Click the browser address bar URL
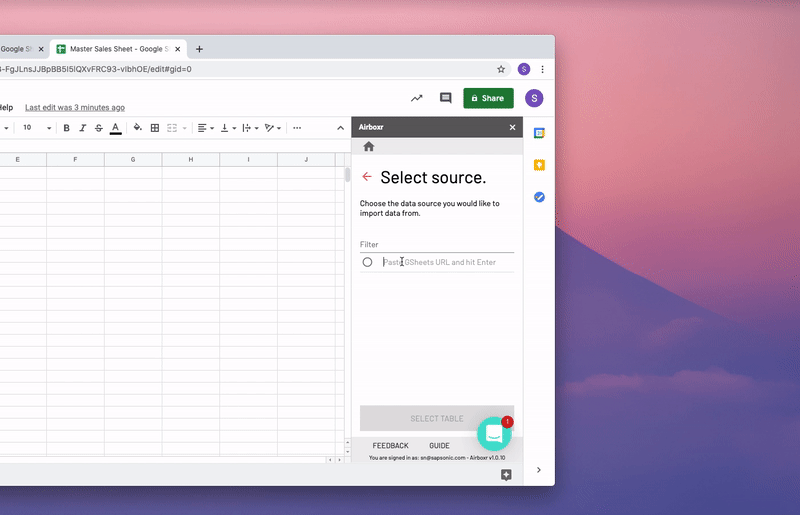 (96, 69)
